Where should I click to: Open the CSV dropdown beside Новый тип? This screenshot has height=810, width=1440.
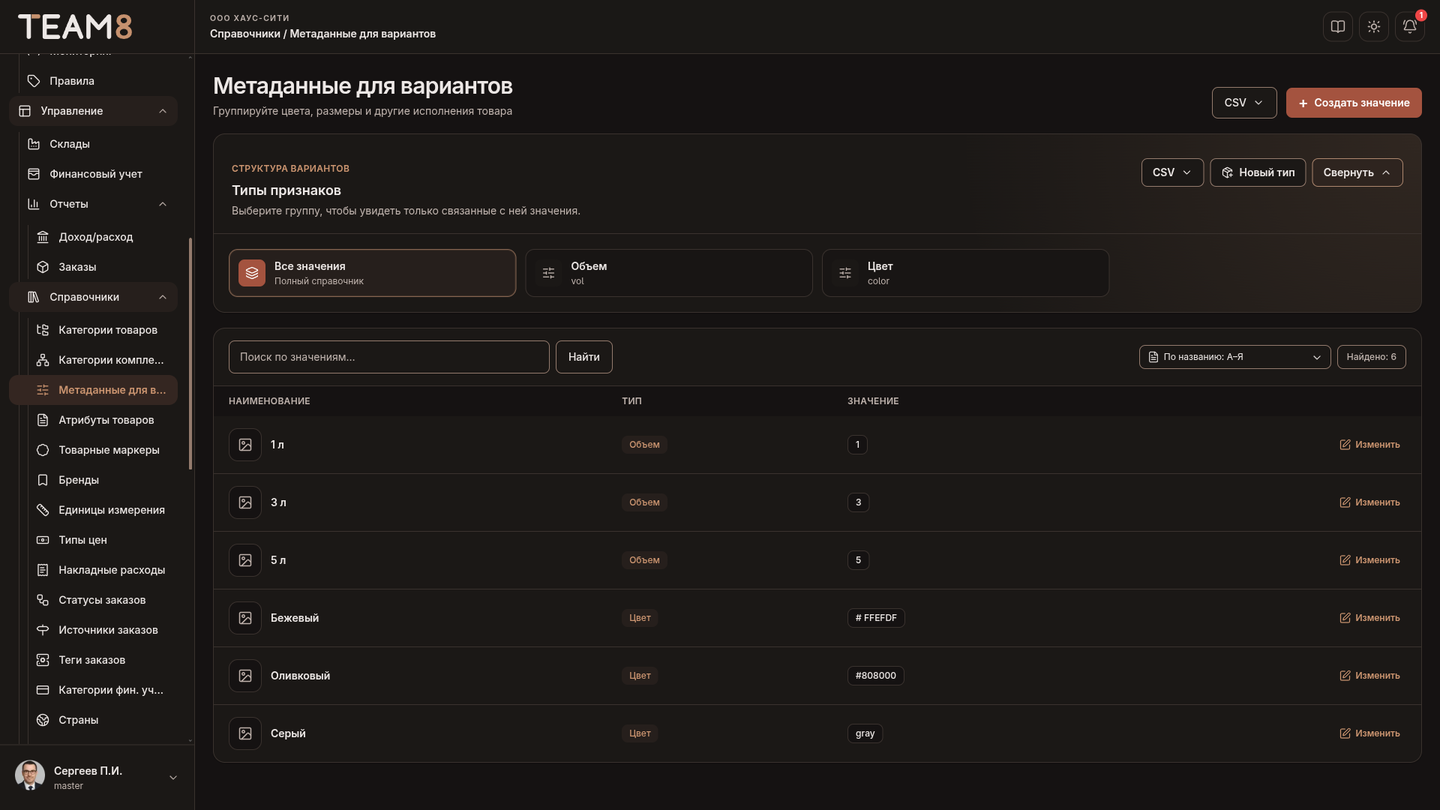pos(1172,172)
